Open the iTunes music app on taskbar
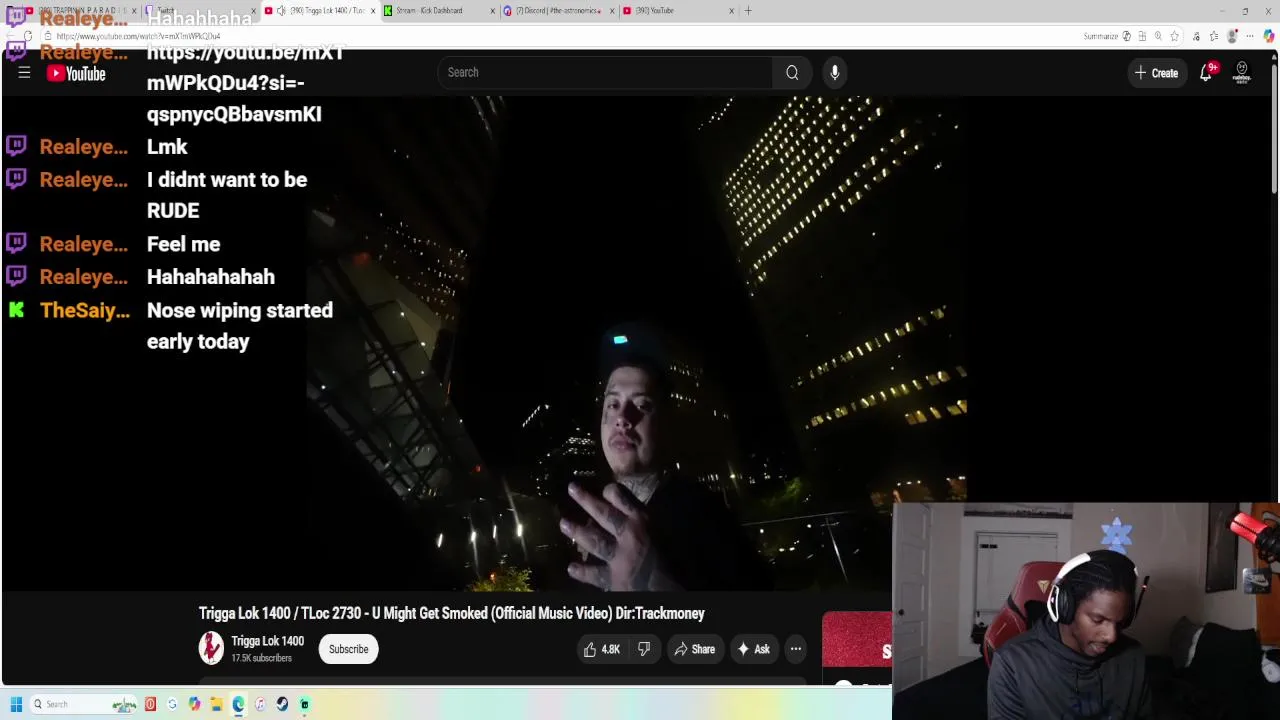This screenshot has height=720, width=1280. pos(260,704)
